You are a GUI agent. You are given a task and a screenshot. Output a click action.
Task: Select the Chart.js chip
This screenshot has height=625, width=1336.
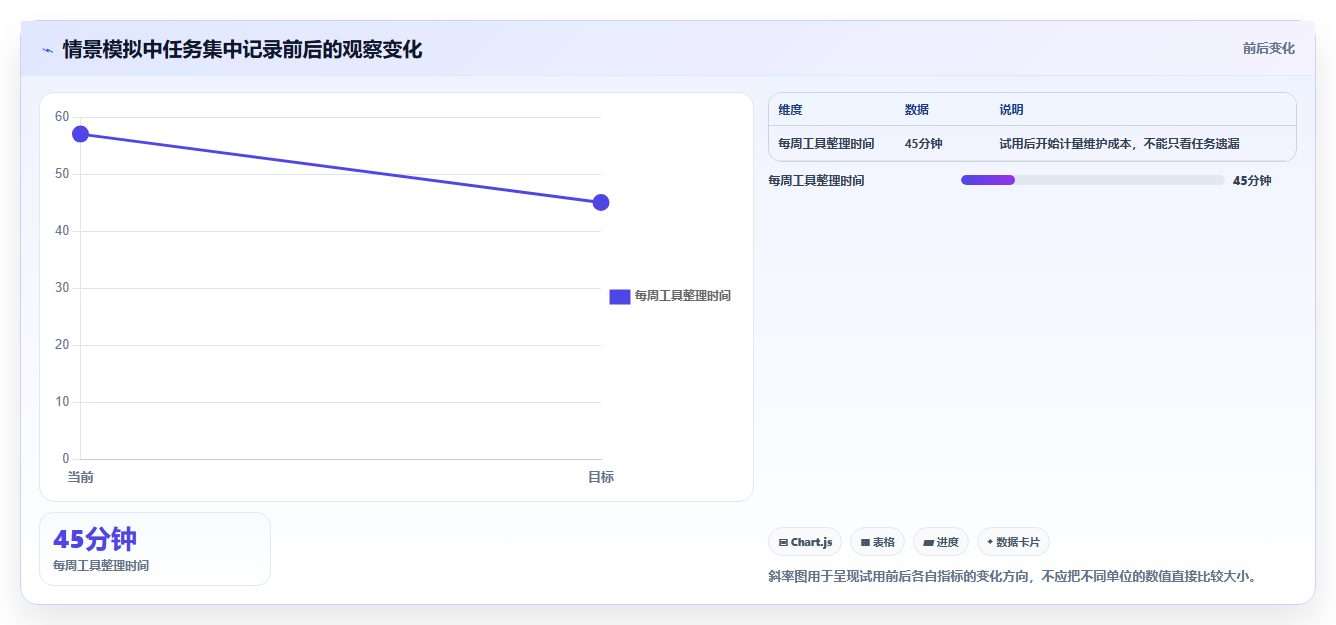click(805, 542)
